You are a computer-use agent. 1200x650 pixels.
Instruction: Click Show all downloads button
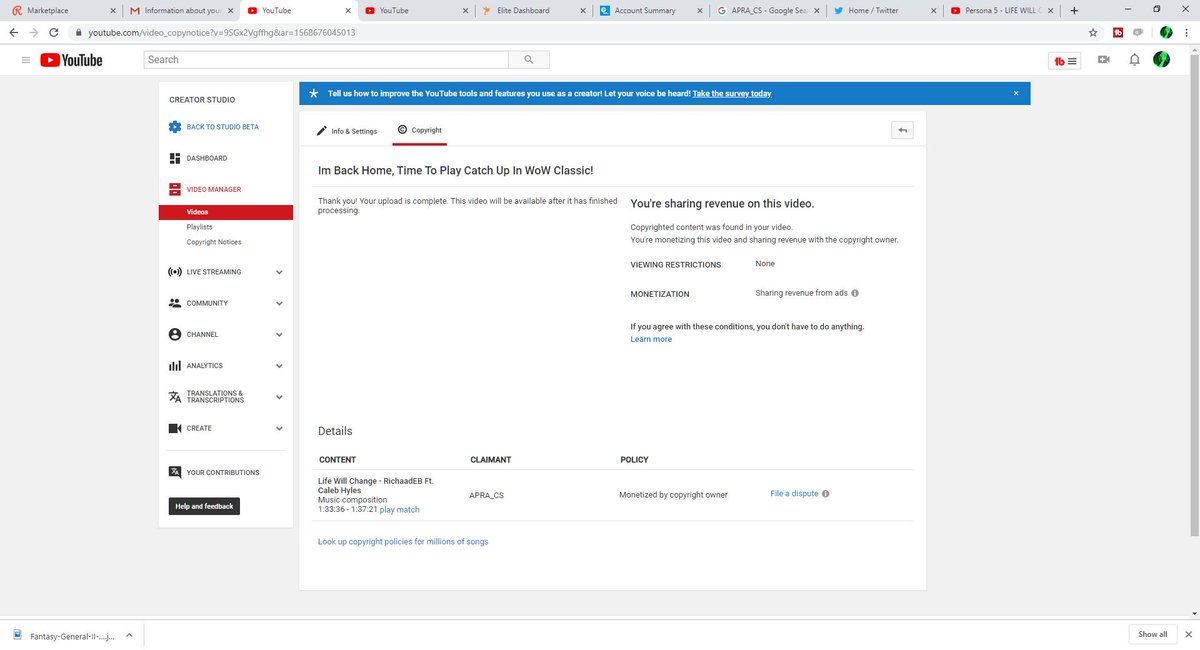tap(1153, 634)
